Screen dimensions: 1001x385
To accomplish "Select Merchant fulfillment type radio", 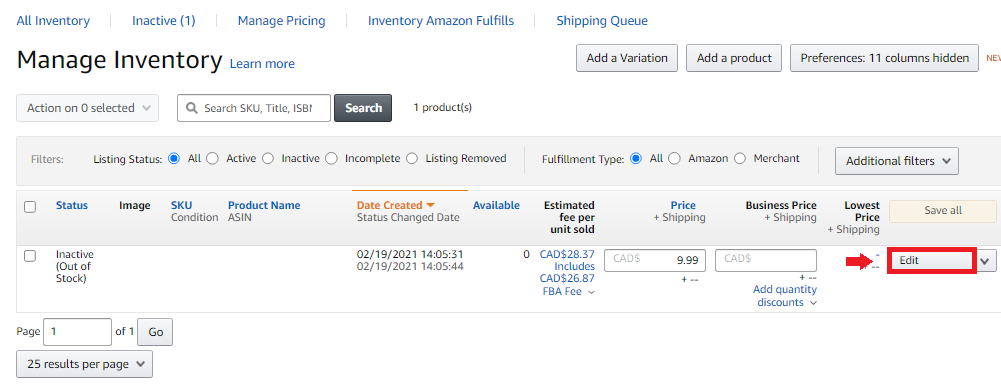I will [740, 158].
